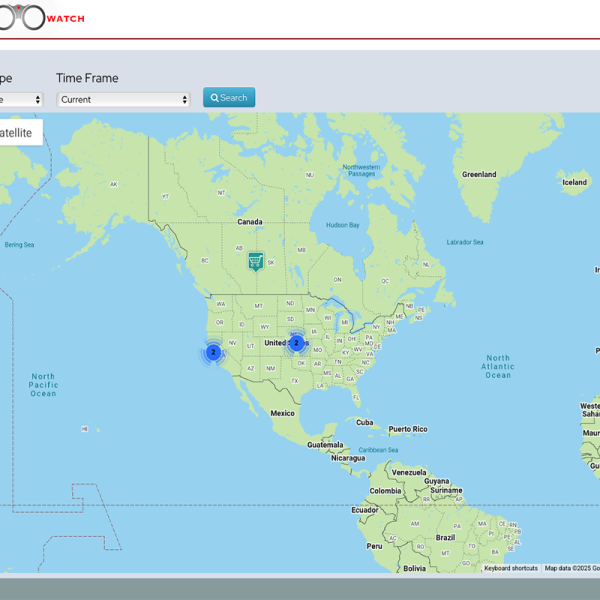This screenshot has width=600, height=600.
Task: Click the Iceland label on the map
Action: pos(574,182)
